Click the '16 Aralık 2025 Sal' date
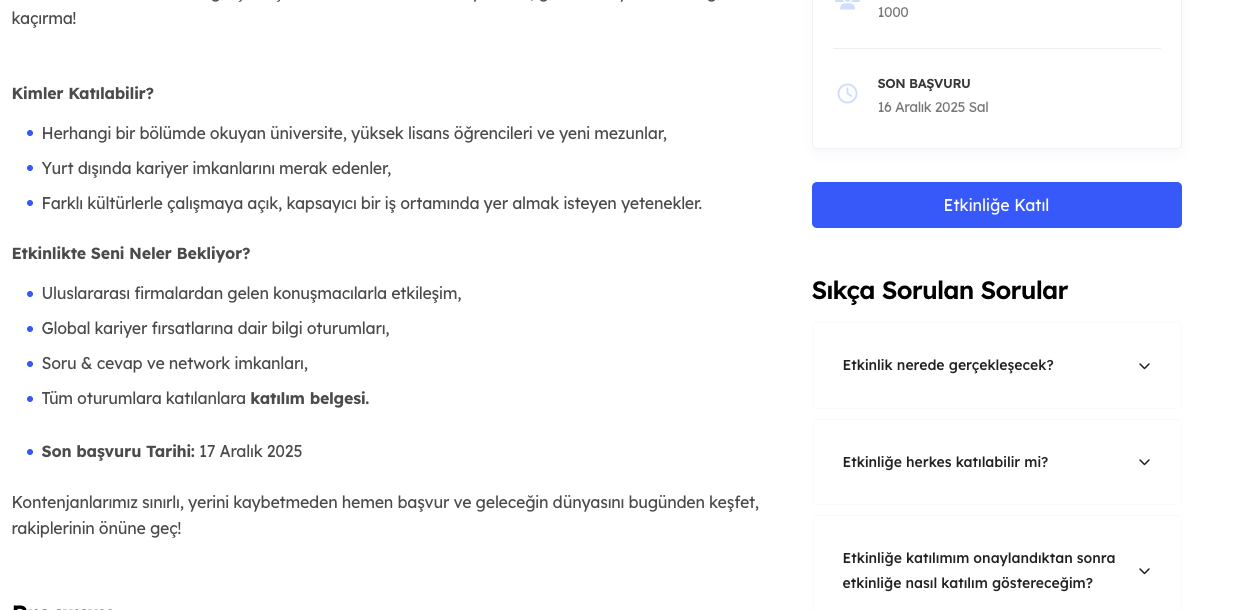1235x610 pixels. tap(933, 107)
